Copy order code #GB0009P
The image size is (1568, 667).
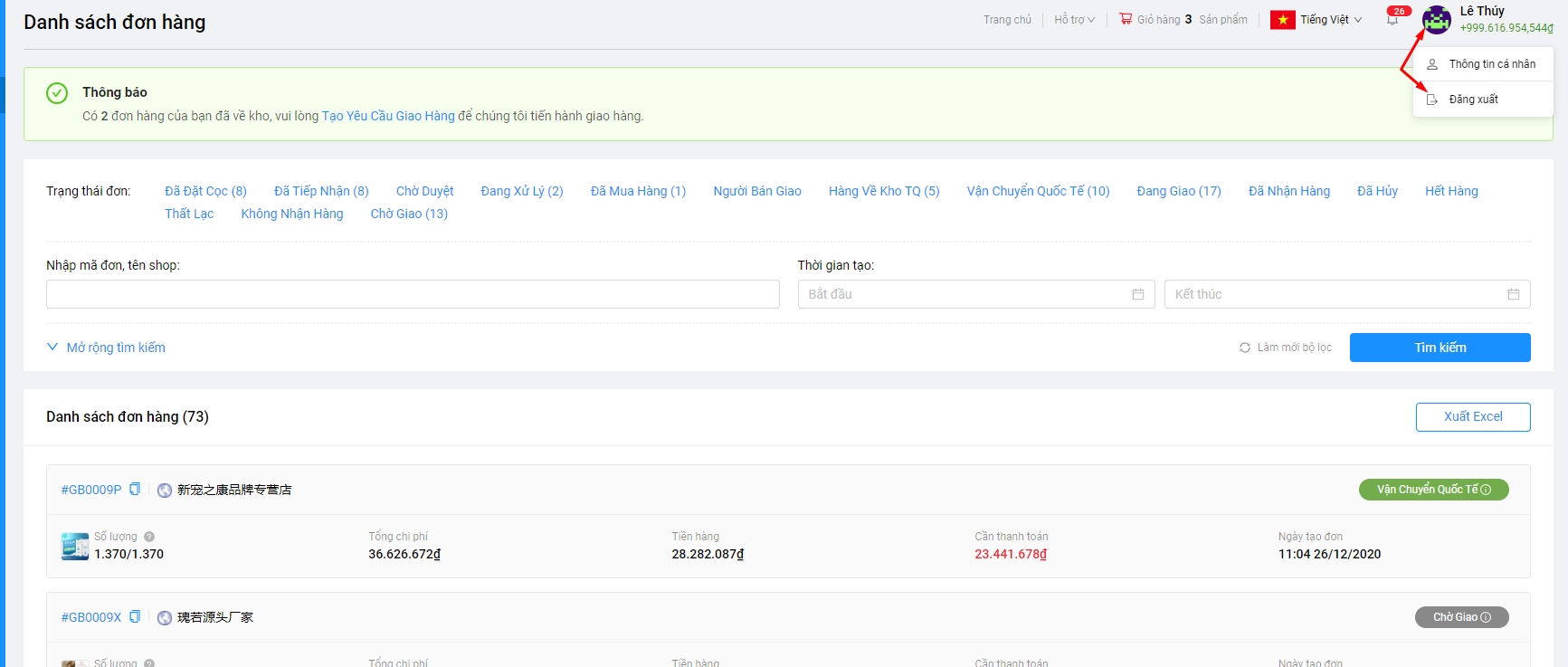tap(135, 489)
